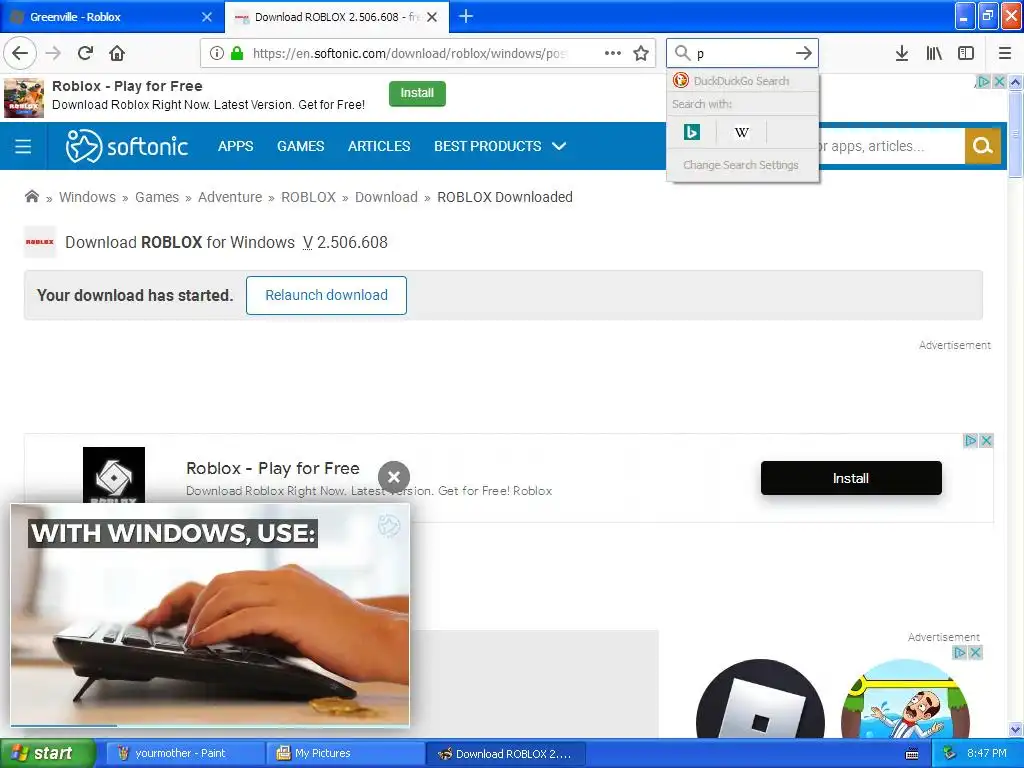This screenshot has height=768, width=1024.
Task: Follow the Adventure breadcrumb link
Action: [x=230, y=197]
